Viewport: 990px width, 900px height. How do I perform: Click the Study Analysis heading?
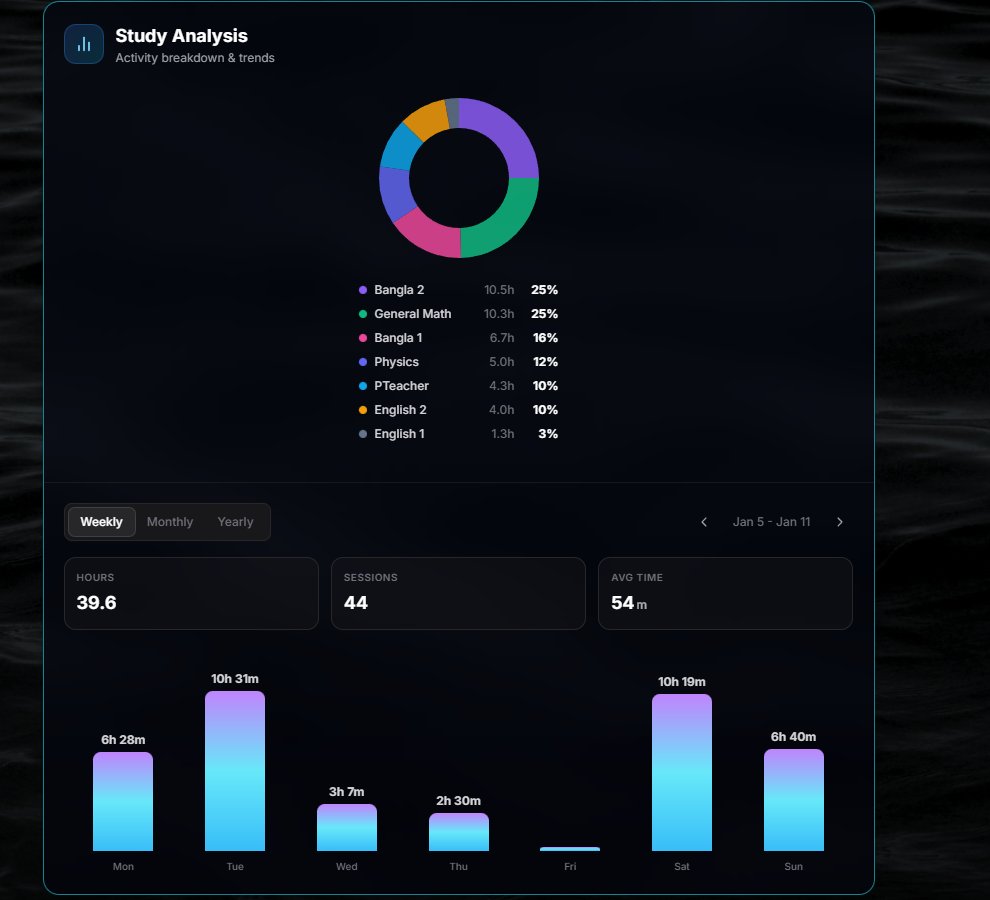click(x=181, y=36)
